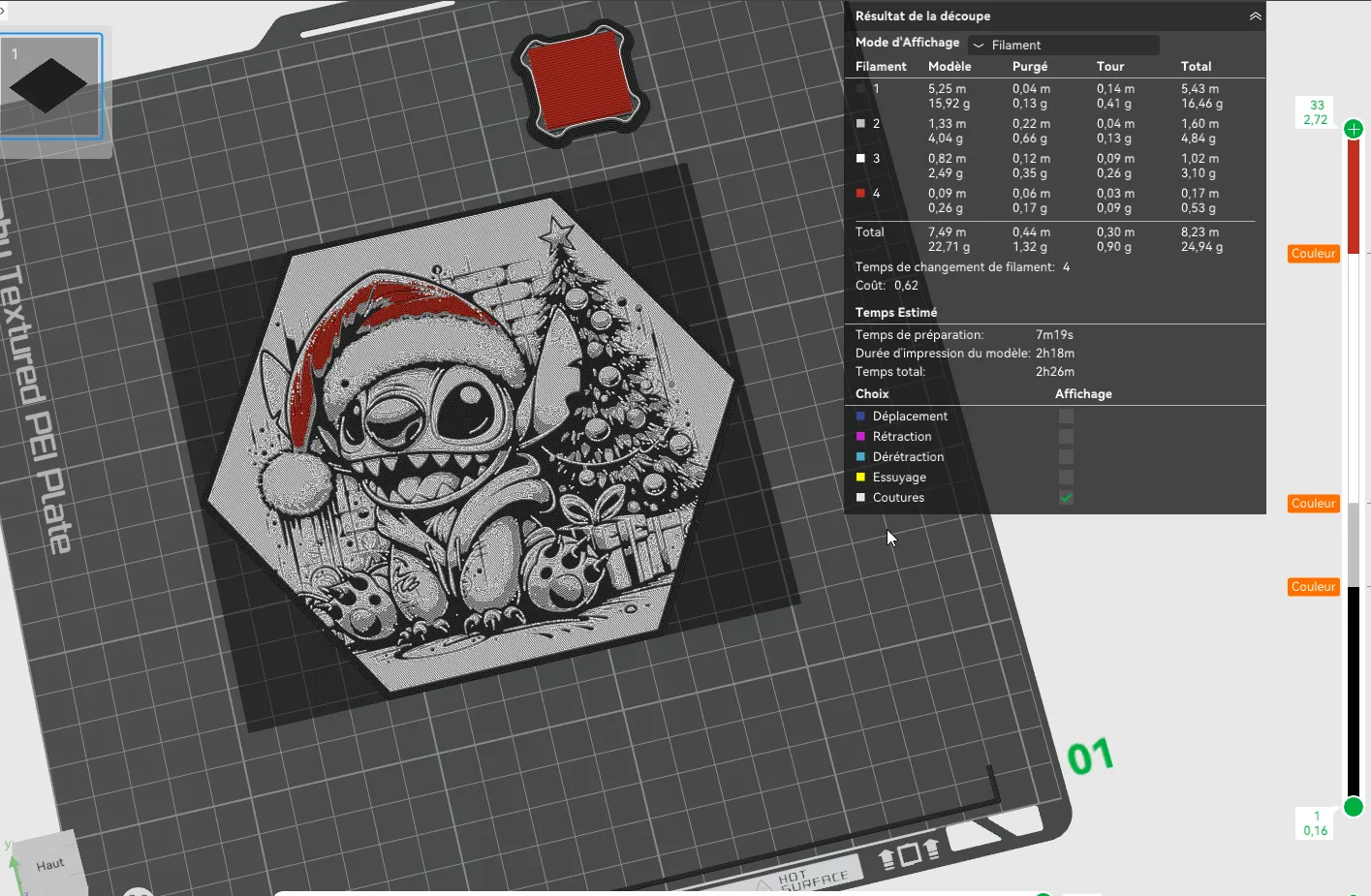Image resolution: width=1371 pixels, height=896 pixels.
Task: Click the Déplacement legend label
Action: (910, 417)
